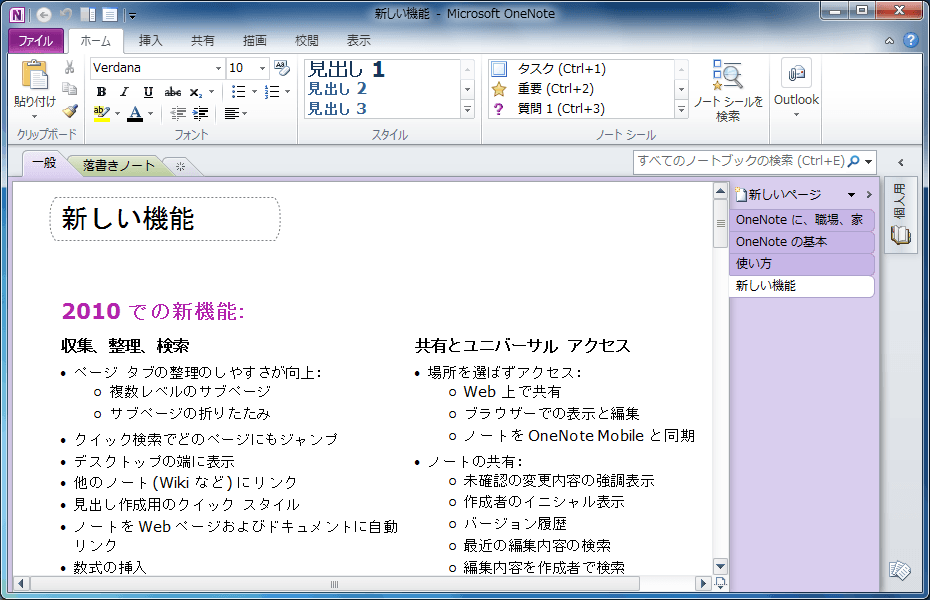930x600 pixels.
Task: Toggle Underline formatting
Action: click(x=148, y=92)
